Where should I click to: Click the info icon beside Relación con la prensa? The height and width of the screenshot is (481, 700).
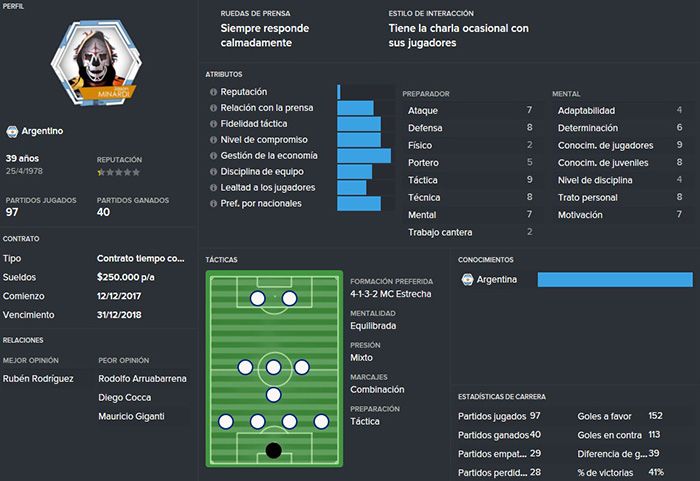pyautogui.click(x=213, y=108)
